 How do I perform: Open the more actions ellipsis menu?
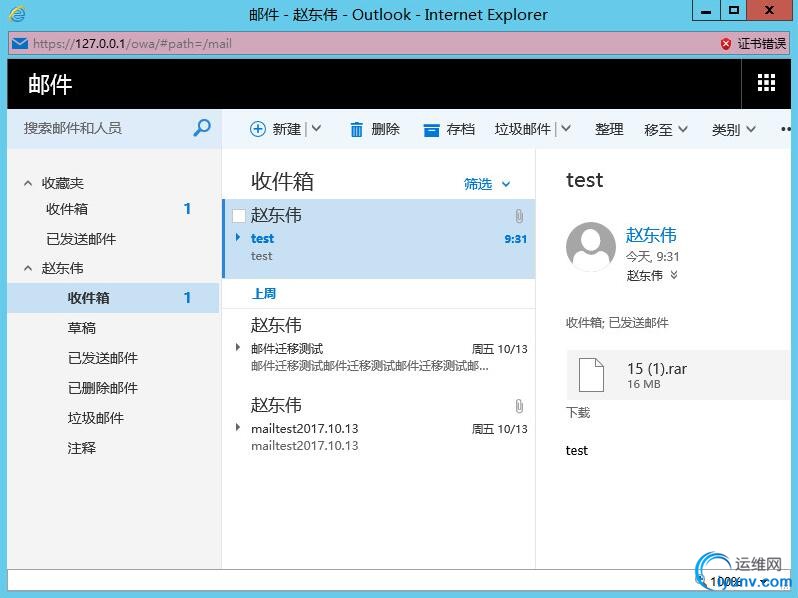pyautogui.click(x=785, y=129)
